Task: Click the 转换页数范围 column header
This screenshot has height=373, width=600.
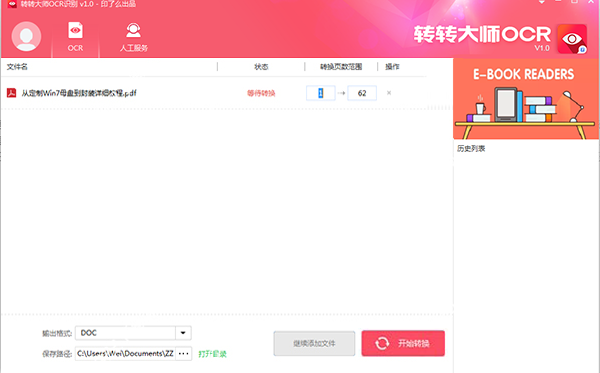Action: (x=341, y=67)
